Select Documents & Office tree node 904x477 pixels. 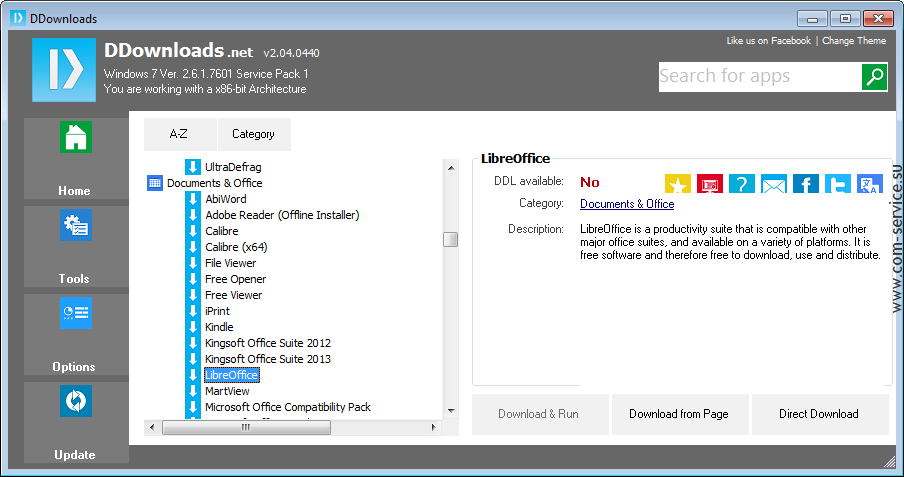pos(214,183)
